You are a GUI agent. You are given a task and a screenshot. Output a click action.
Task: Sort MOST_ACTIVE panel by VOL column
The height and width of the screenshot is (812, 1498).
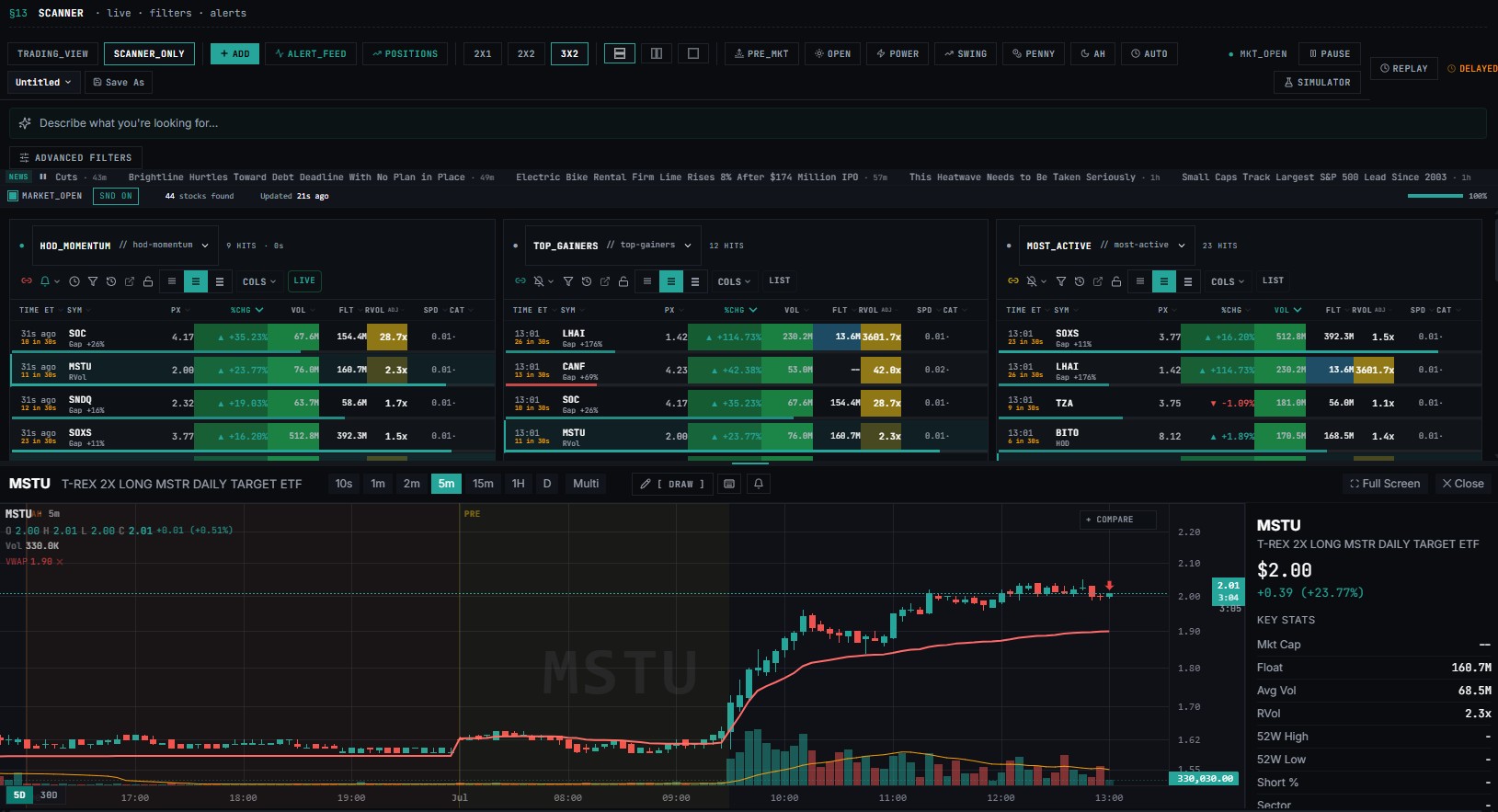[1286, 310]
